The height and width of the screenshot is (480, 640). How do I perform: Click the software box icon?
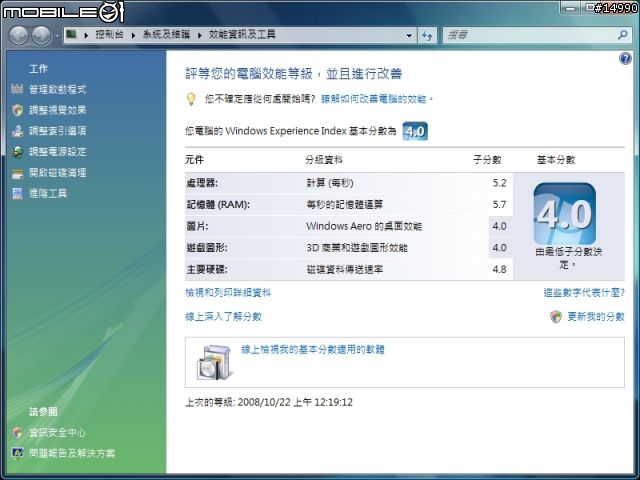[x=214, y=362]
